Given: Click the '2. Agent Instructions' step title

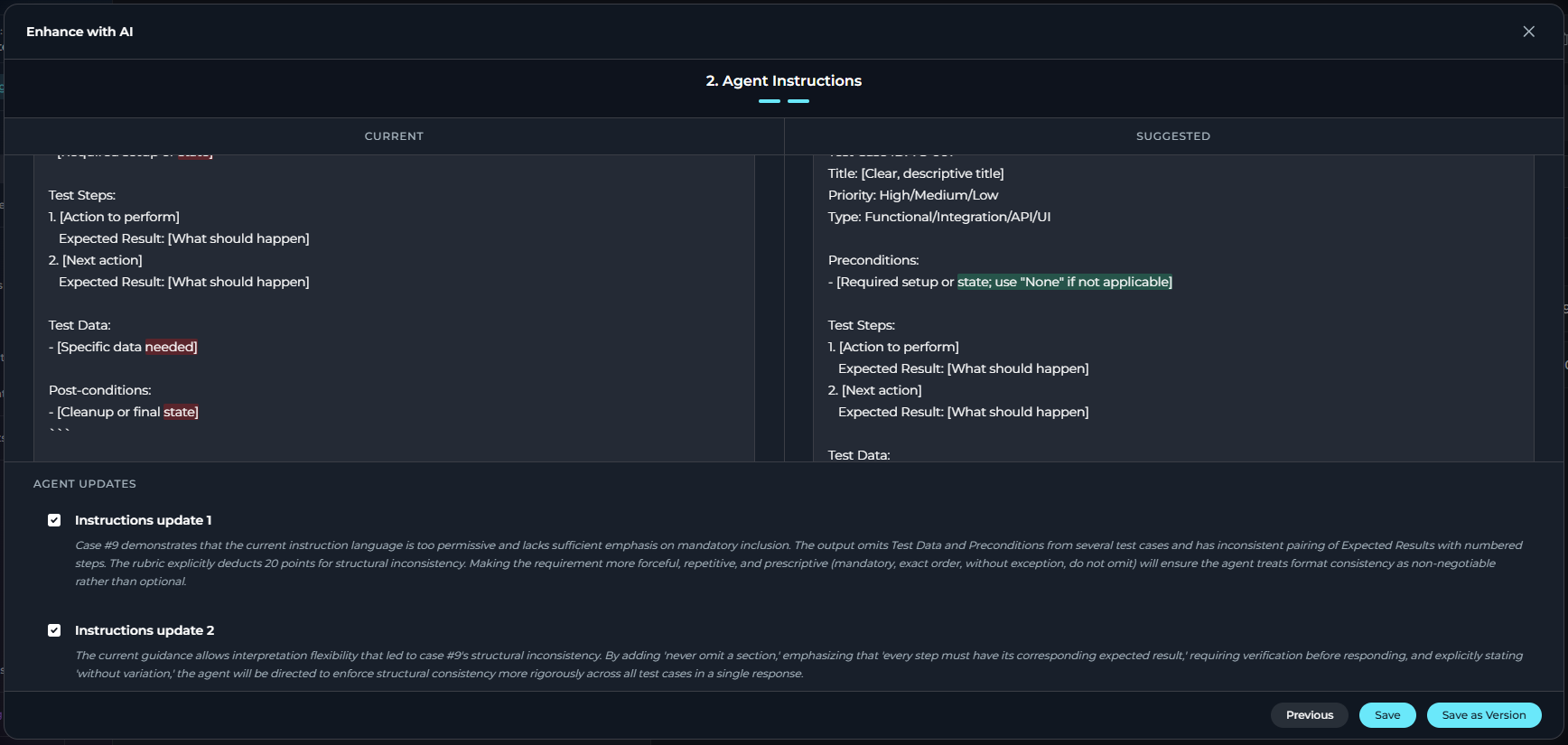Looking at the screenshot, I should [784, 81].
